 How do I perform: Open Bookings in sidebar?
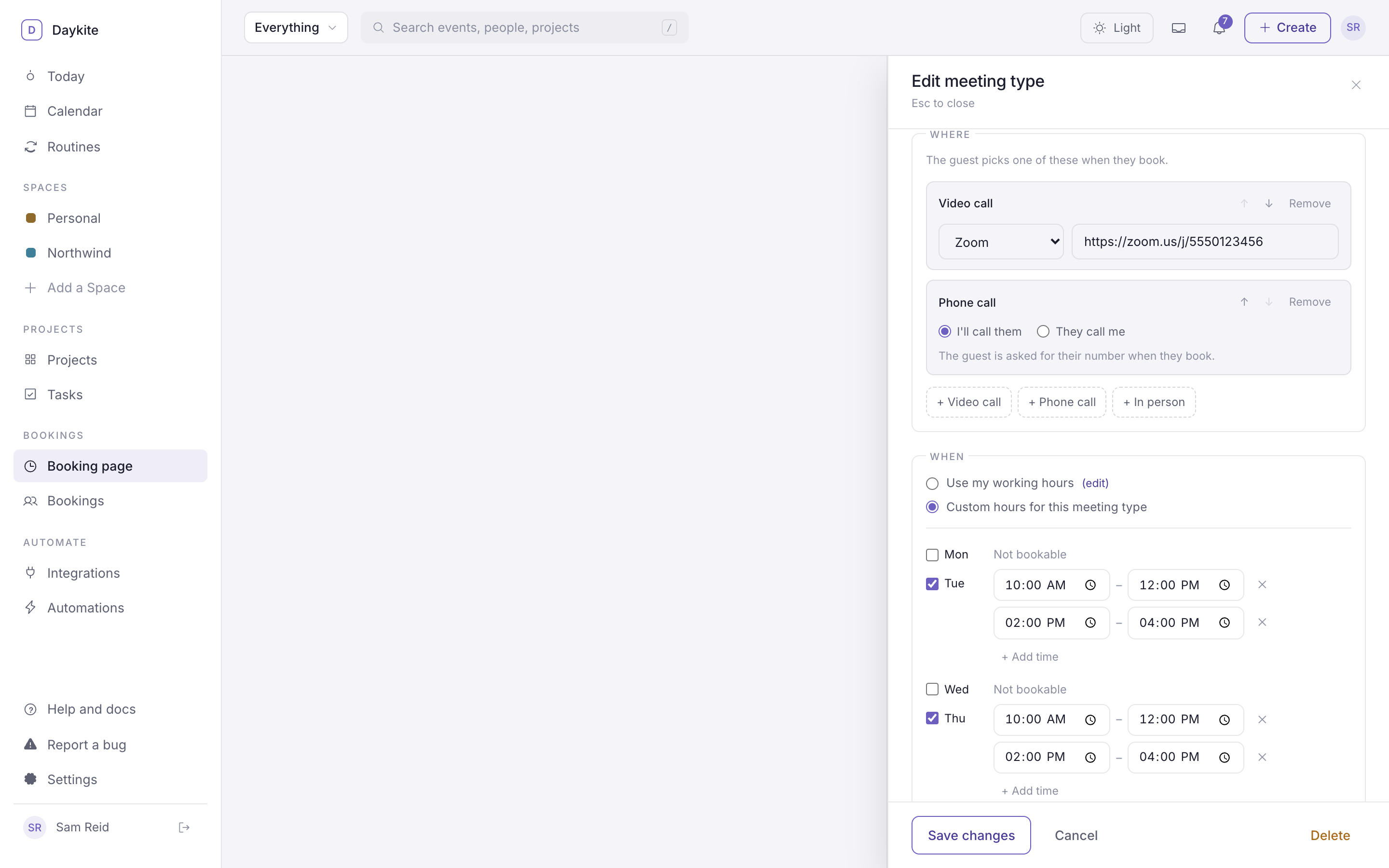110,501
